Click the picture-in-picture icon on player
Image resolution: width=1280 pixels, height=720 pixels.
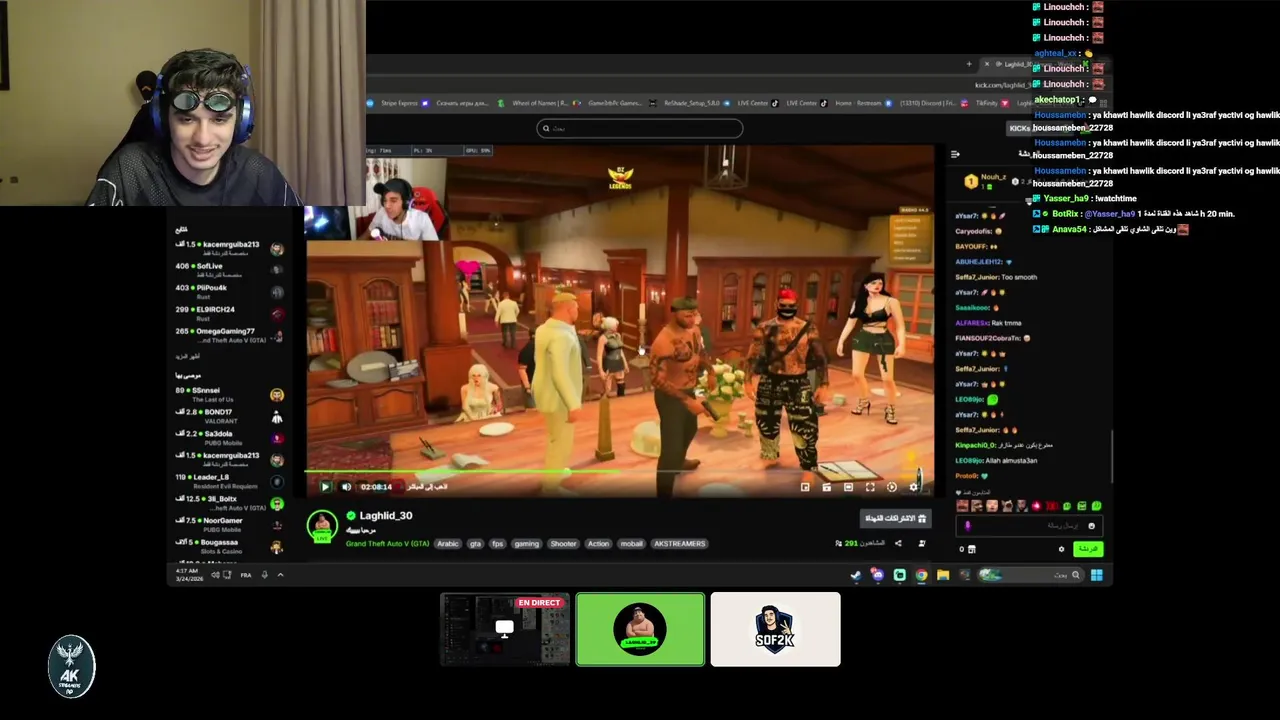[x=805, y=487]
